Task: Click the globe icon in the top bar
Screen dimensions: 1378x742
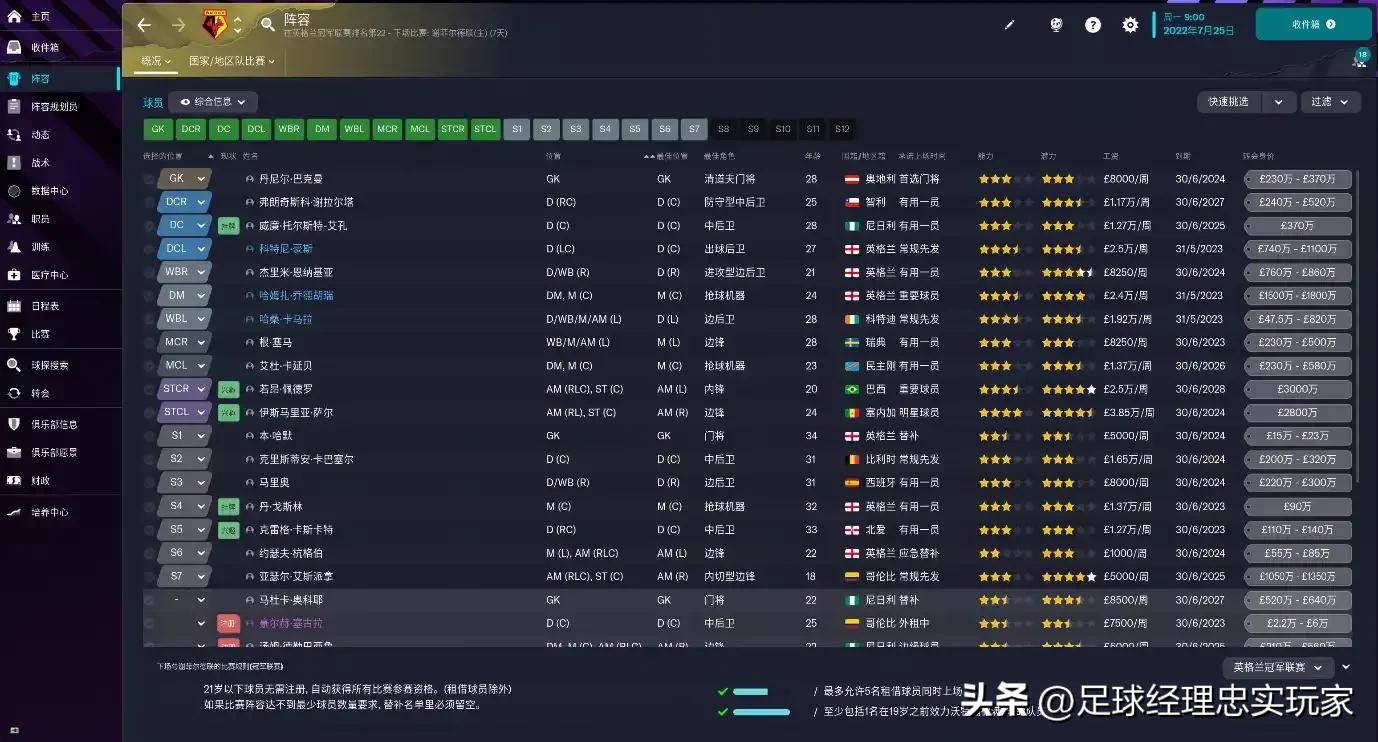Action: coord(1055,25)
